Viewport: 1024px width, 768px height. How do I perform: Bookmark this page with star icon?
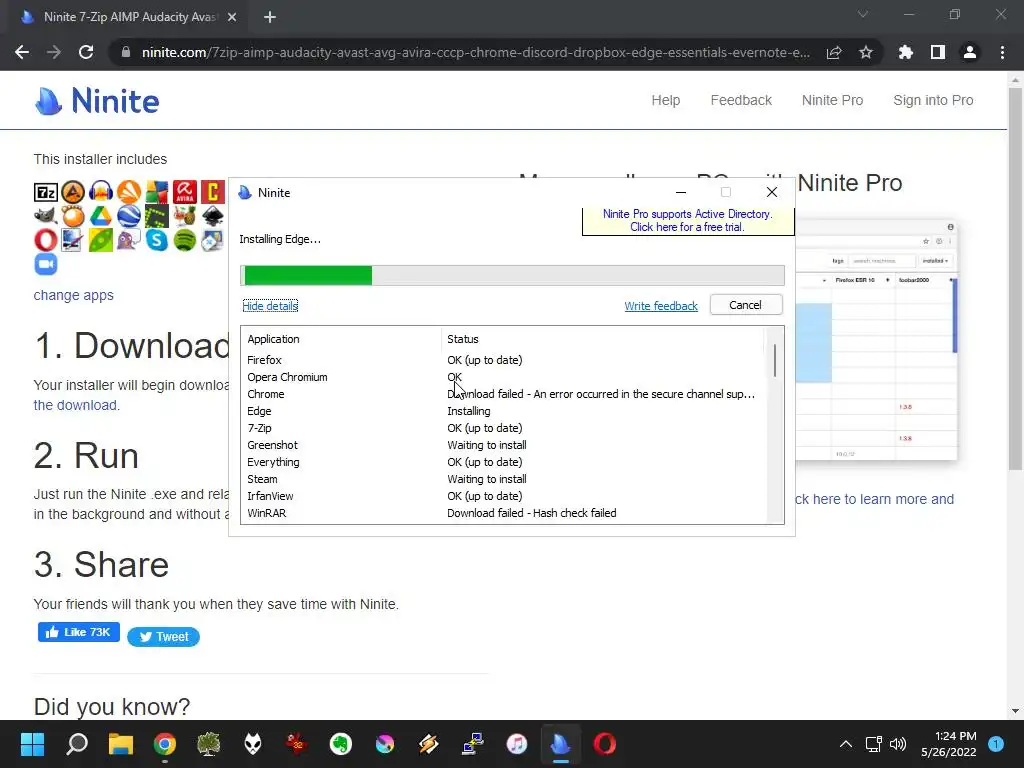(x=866, y=52)
